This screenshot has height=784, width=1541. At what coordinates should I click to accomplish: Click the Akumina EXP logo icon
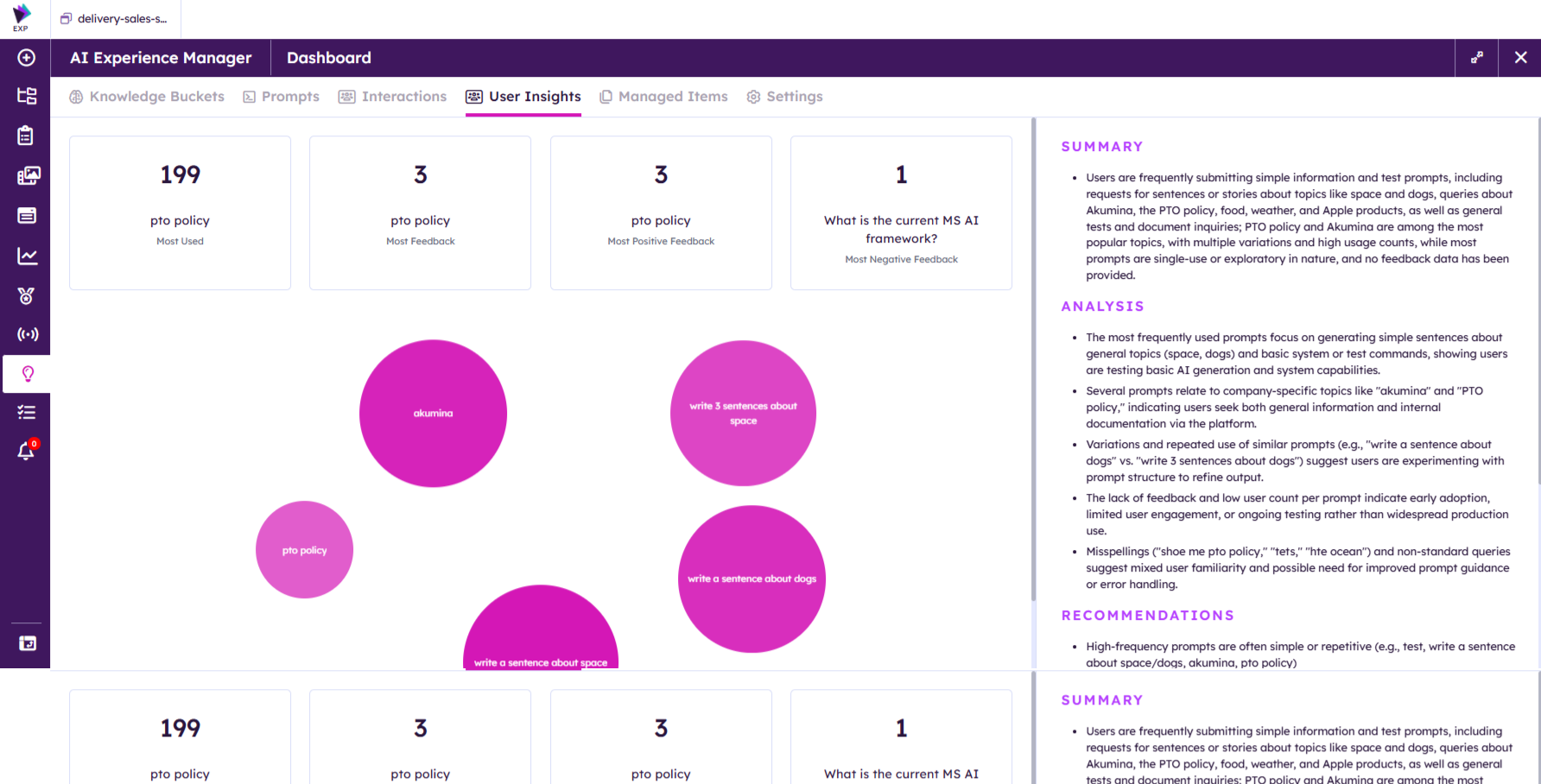[22, 16]
